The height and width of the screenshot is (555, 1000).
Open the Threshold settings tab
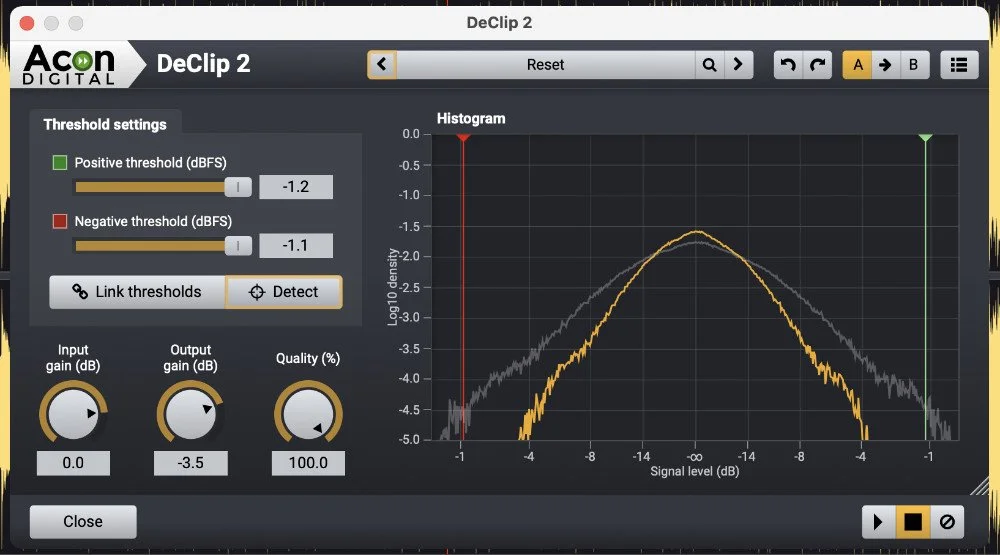105,124
